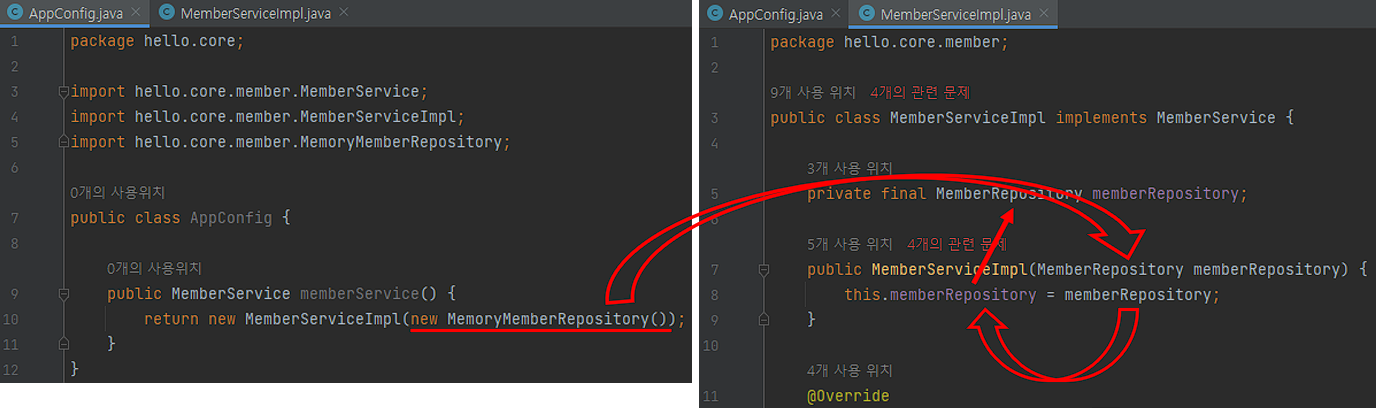The image size is (1376, 408).
Task: Click constructor name 'MemberServiceImpl' on line 7
Action: click(949, 270)
